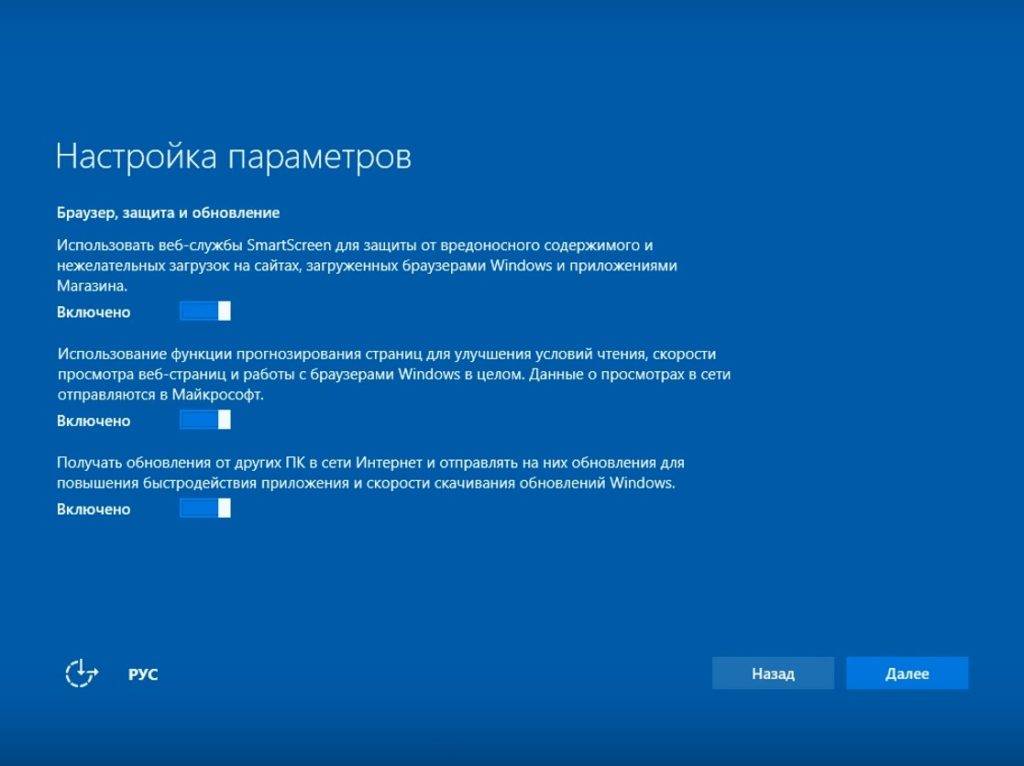Go back with the Назад button
Viewport: 1024px width, 766px height.
click(x=772, y=673)
